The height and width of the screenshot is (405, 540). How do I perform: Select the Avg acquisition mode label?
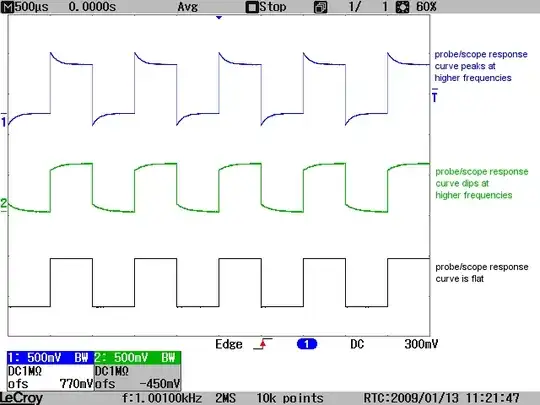(188, 7)
